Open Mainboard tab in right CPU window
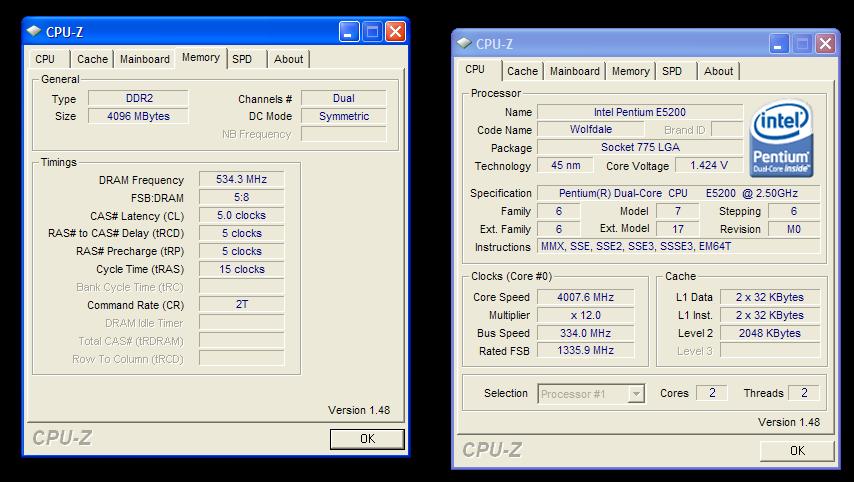 click(575, 71)
